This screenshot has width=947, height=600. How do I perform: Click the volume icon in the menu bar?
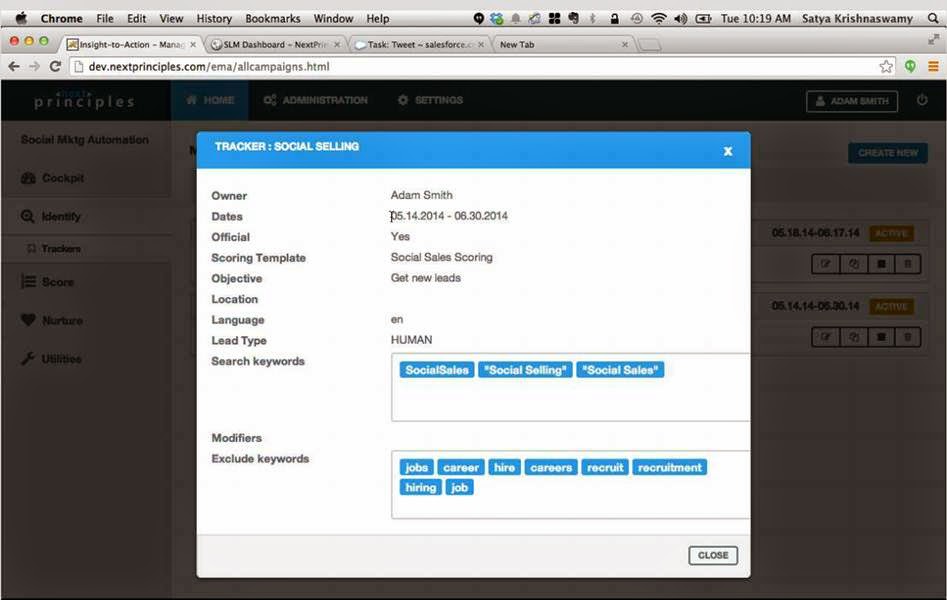(681, 19)
